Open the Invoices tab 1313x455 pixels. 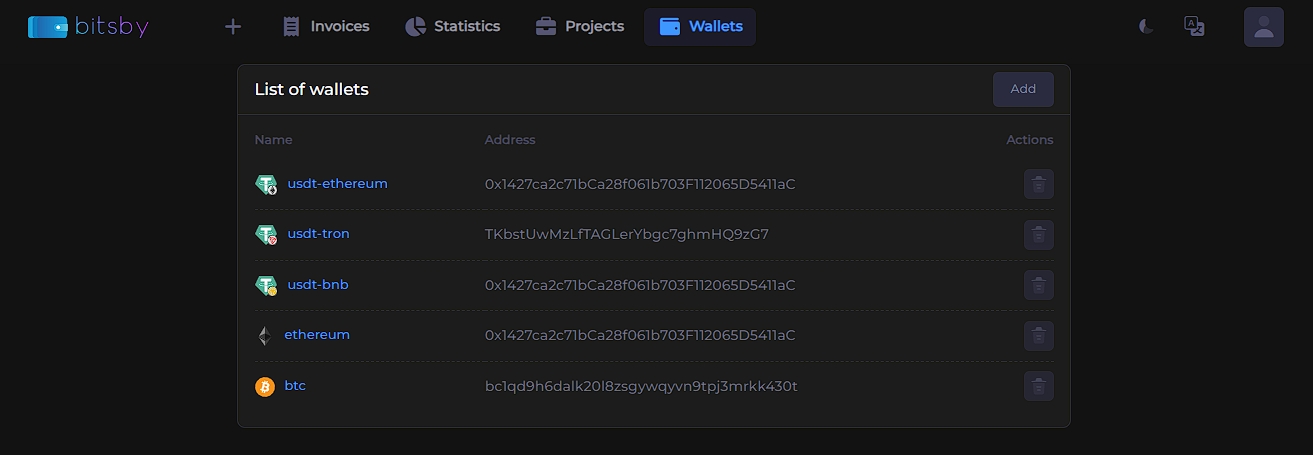tap(326, 27)
